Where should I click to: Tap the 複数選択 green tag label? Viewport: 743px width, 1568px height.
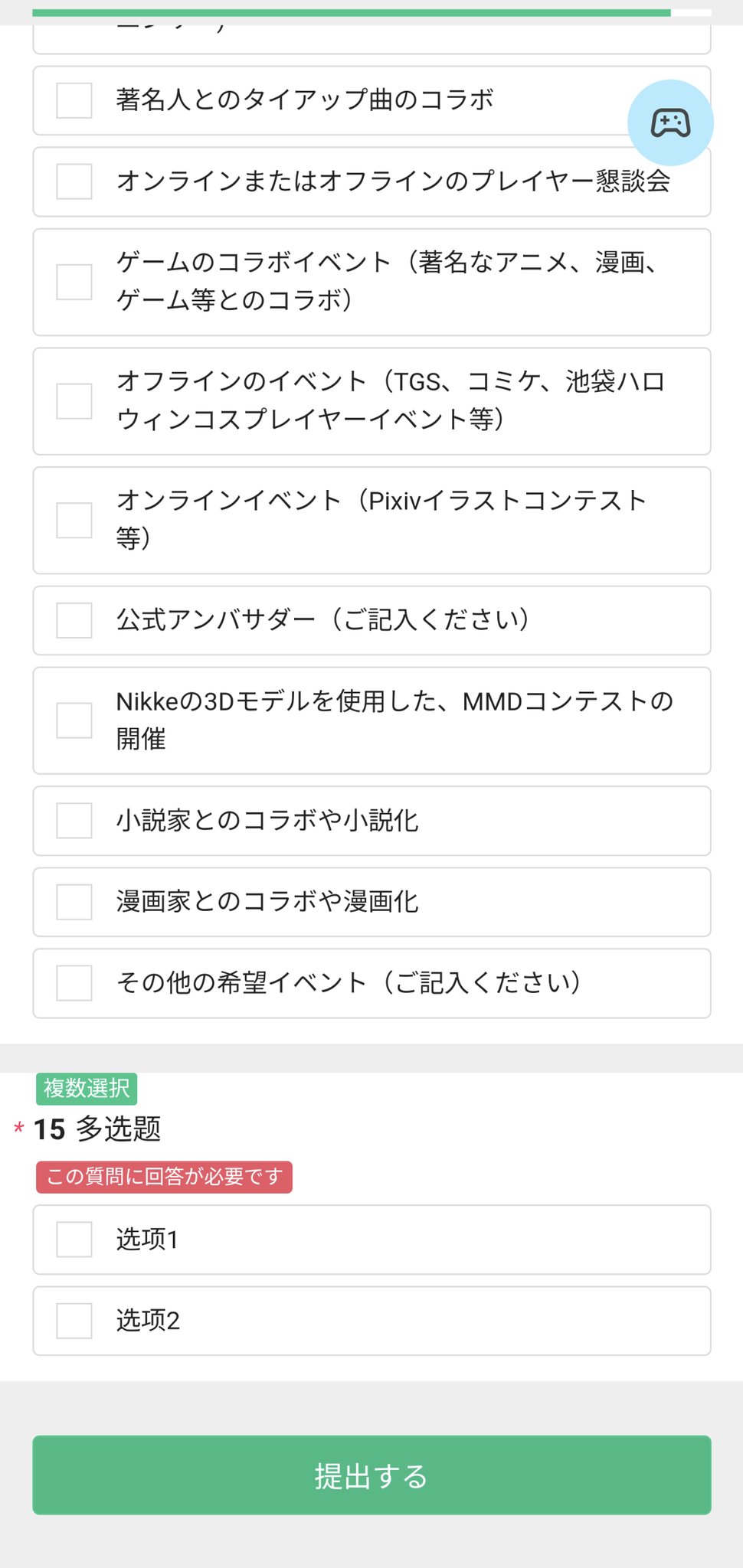pos(87,1088)
